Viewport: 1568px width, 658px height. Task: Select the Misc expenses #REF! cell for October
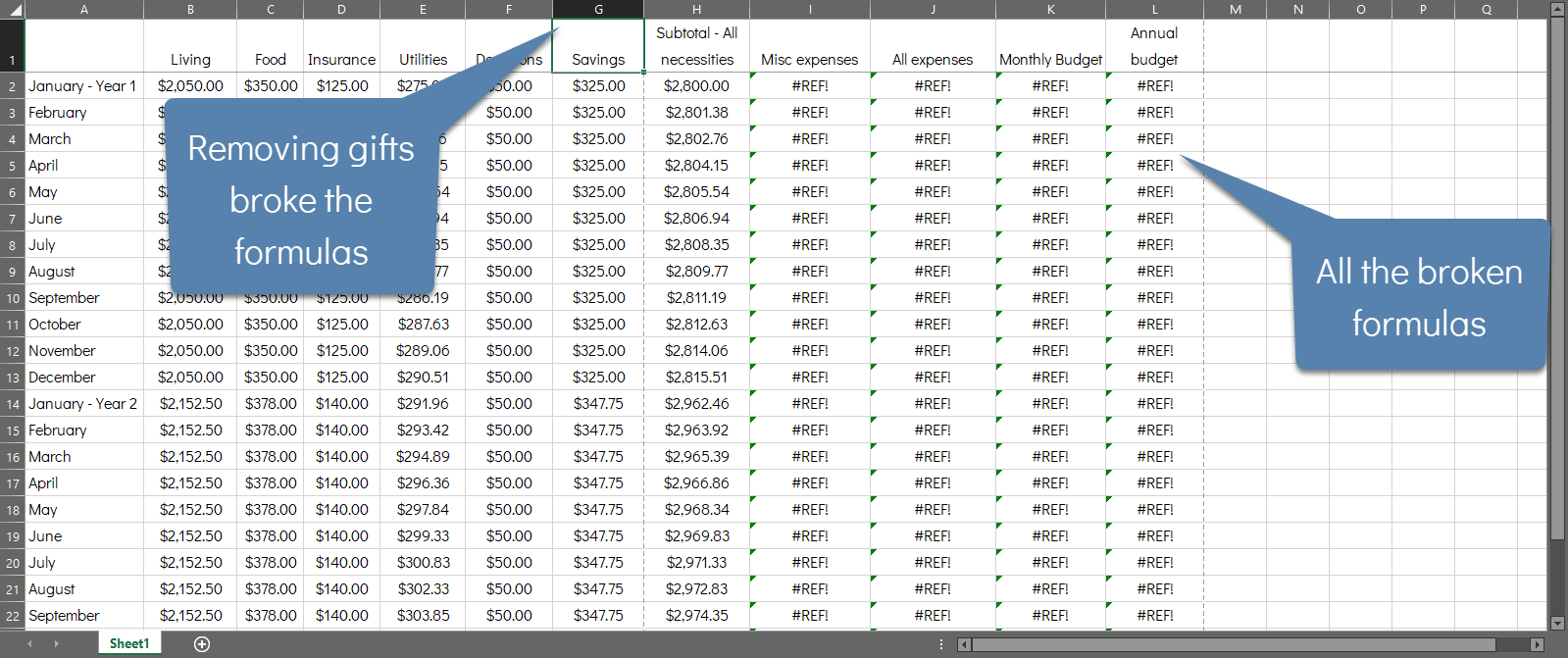(809, 325)
